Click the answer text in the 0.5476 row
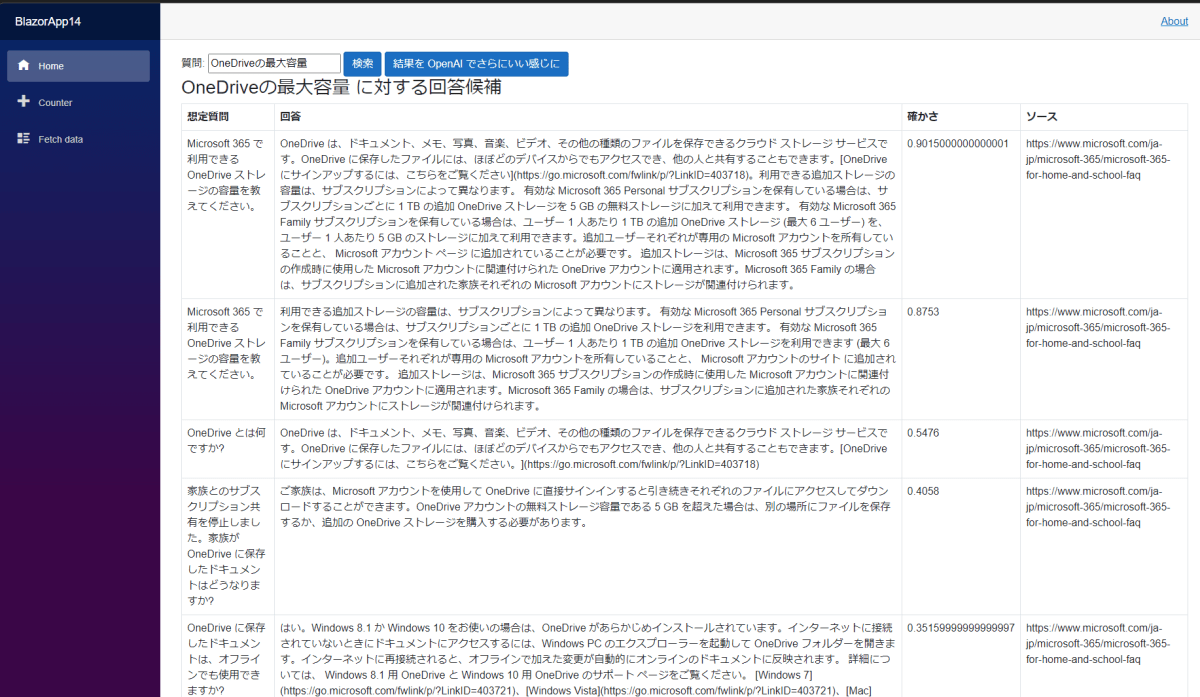Screen dimensions: 1200x697 (x=585, y=449)
